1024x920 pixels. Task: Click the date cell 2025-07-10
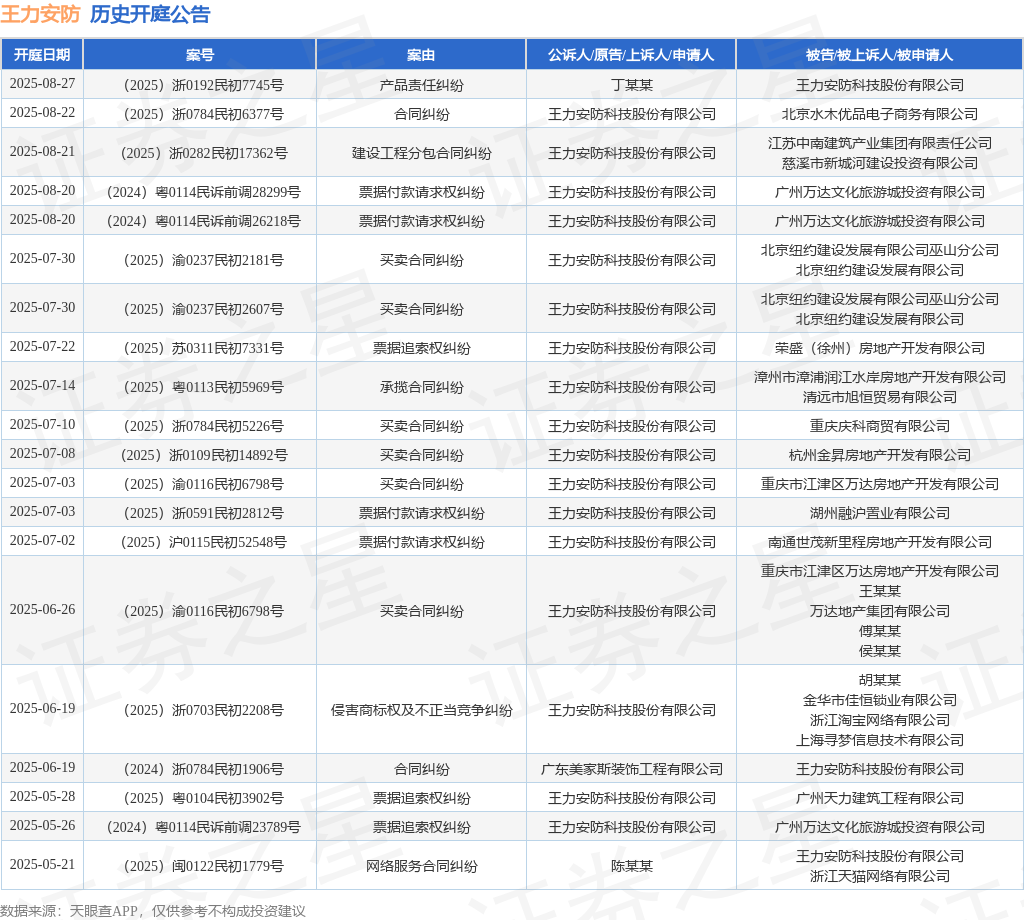pyautogui.click(x=42, y=424)
